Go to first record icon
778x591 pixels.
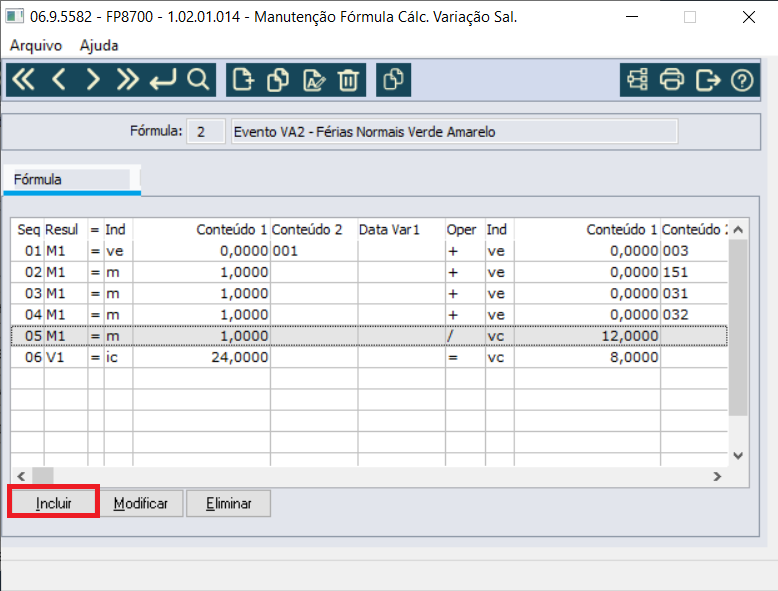(23, 79)
